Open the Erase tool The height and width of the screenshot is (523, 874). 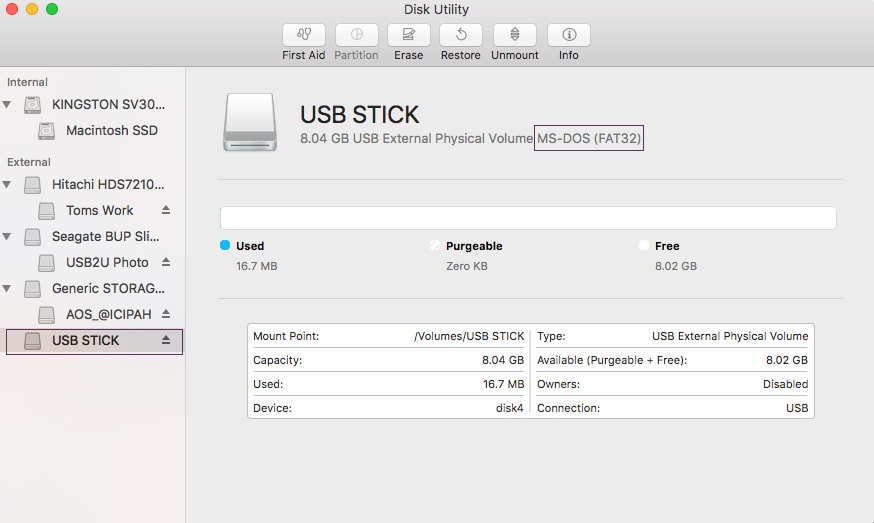pyautogui.click(x=409, y=35)
